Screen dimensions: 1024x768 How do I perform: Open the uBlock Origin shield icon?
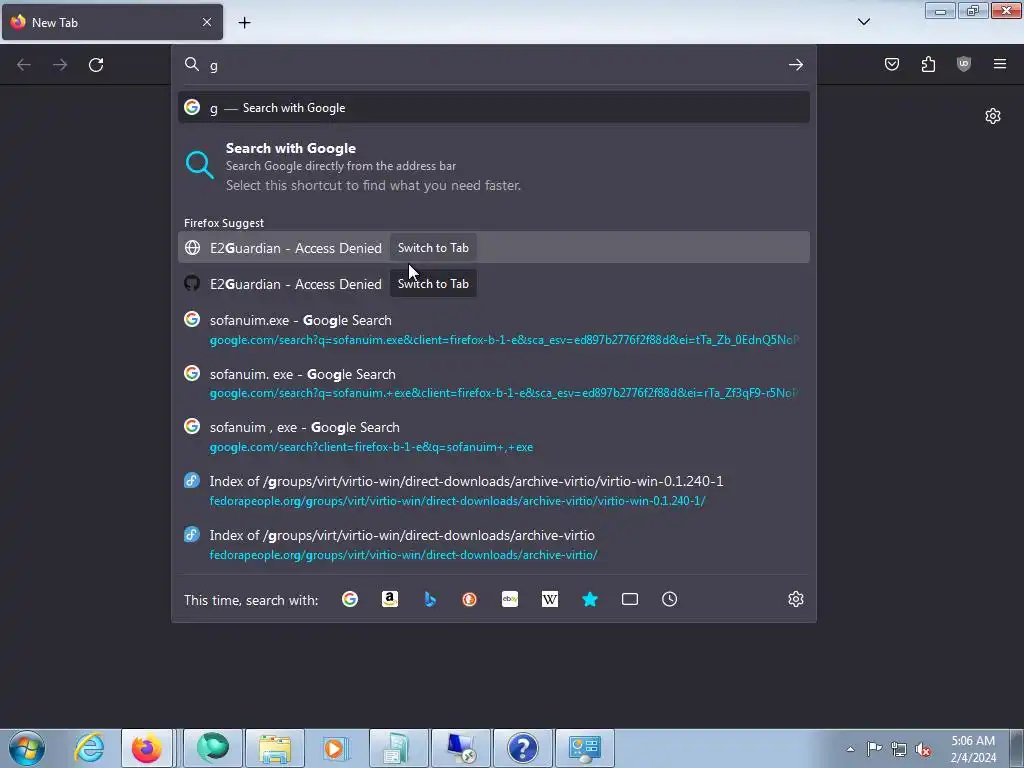click(x=964, y=64)
